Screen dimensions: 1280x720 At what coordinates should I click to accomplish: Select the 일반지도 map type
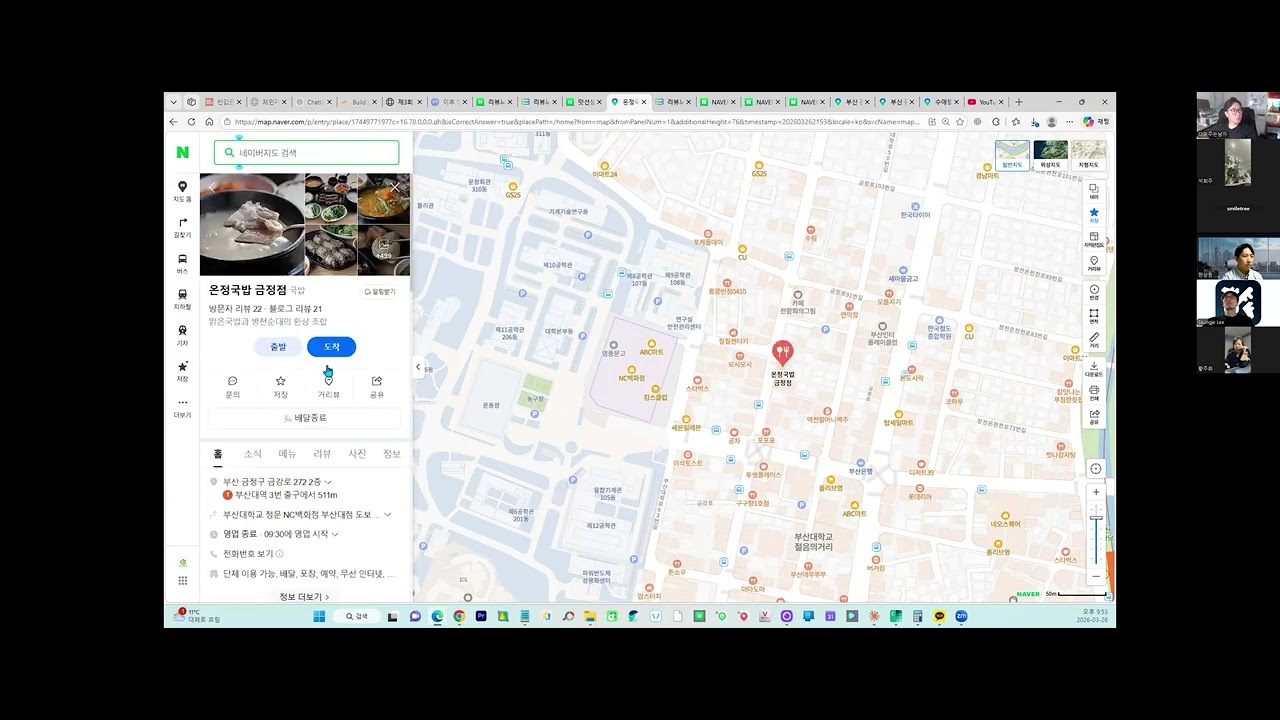click(x=1012, y=155)
